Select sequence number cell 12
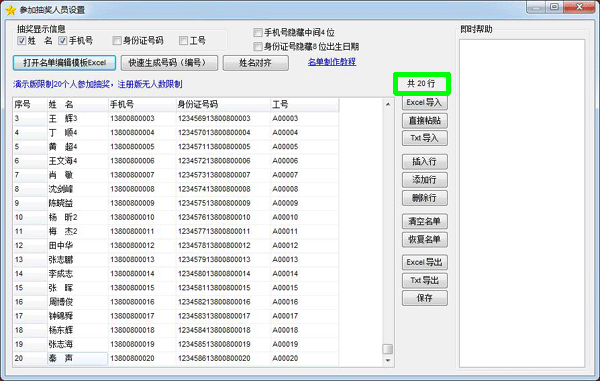600x381 pixels. pyautogui.click(x=30, y=246)
